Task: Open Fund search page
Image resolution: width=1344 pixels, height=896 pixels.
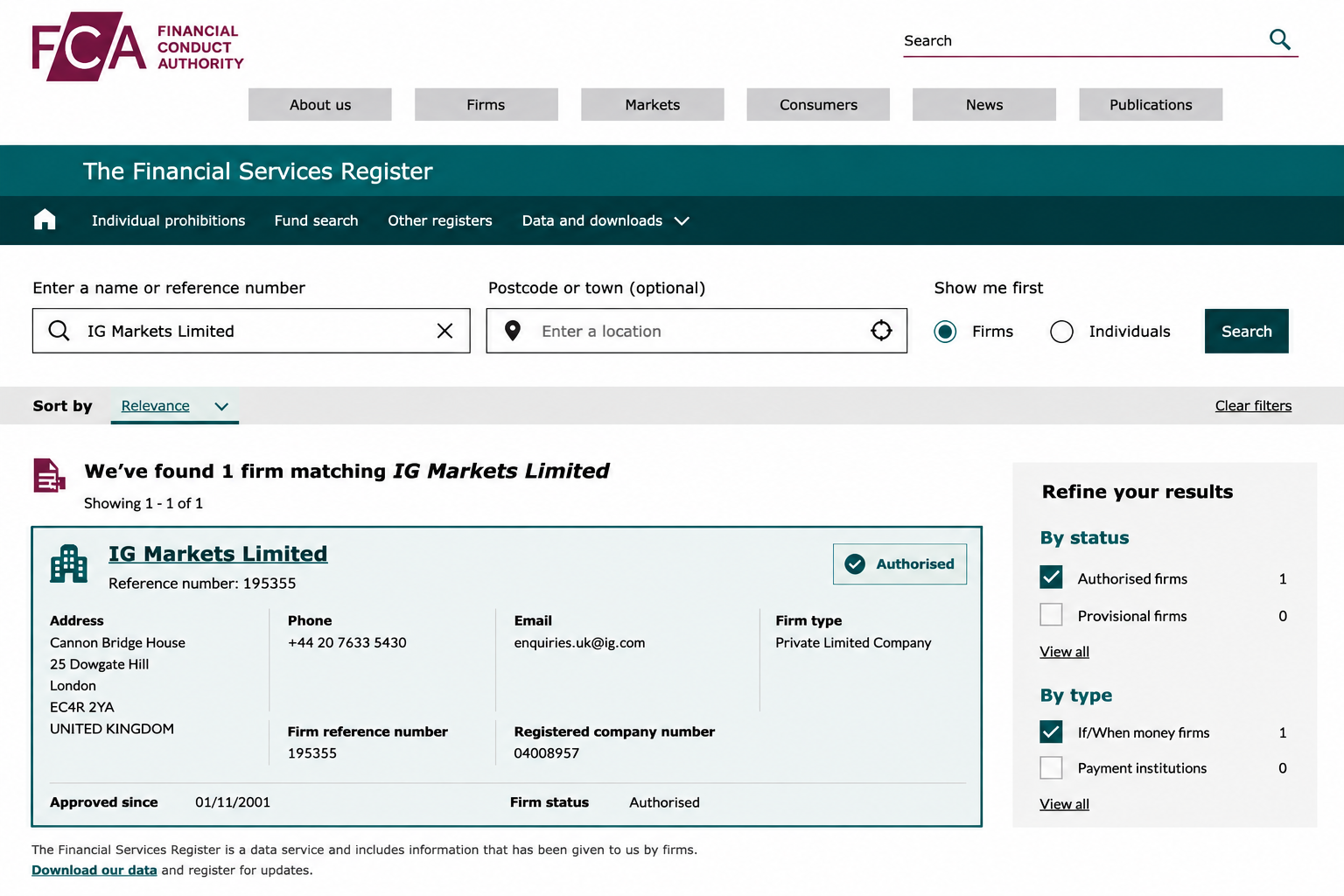Action: point(316,220)
